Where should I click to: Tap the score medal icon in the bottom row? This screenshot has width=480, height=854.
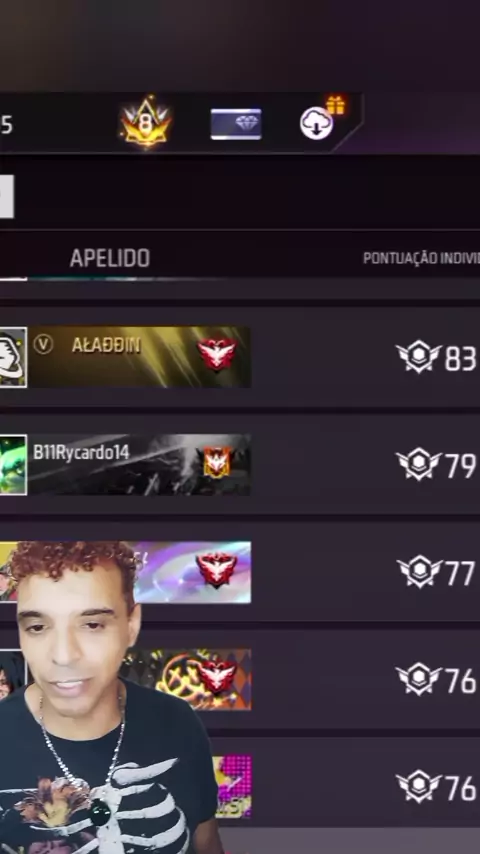[x=418, y=786]
